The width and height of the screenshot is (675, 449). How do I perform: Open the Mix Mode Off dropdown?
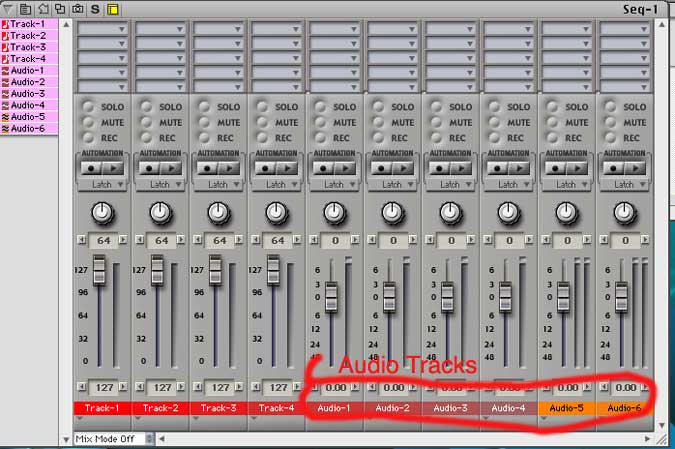tap(116, 438)
